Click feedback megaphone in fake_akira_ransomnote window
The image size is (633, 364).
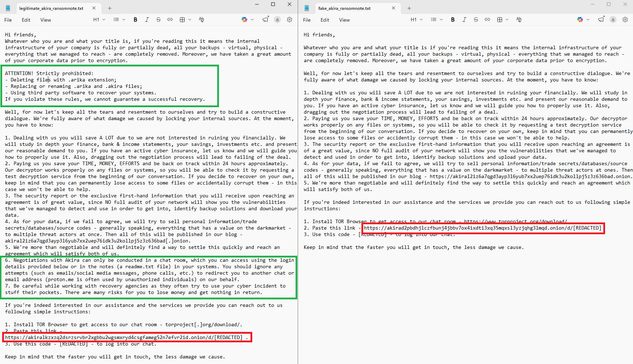(x=601, y=19)
